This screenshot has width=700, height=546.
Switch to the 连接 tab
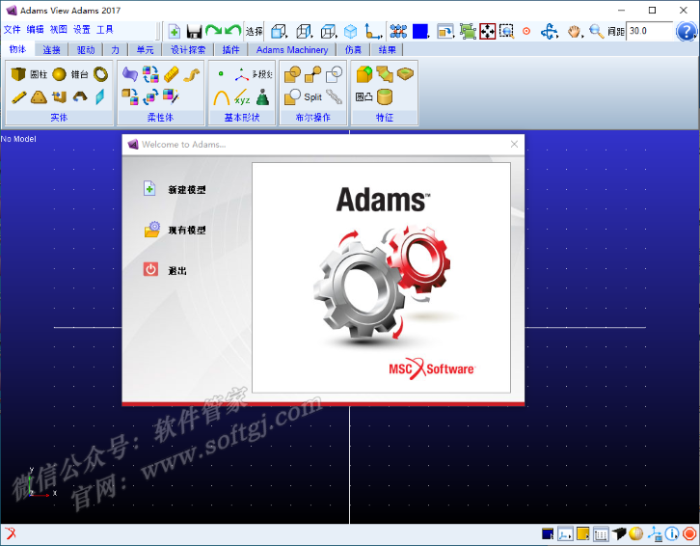click(51, 50)
